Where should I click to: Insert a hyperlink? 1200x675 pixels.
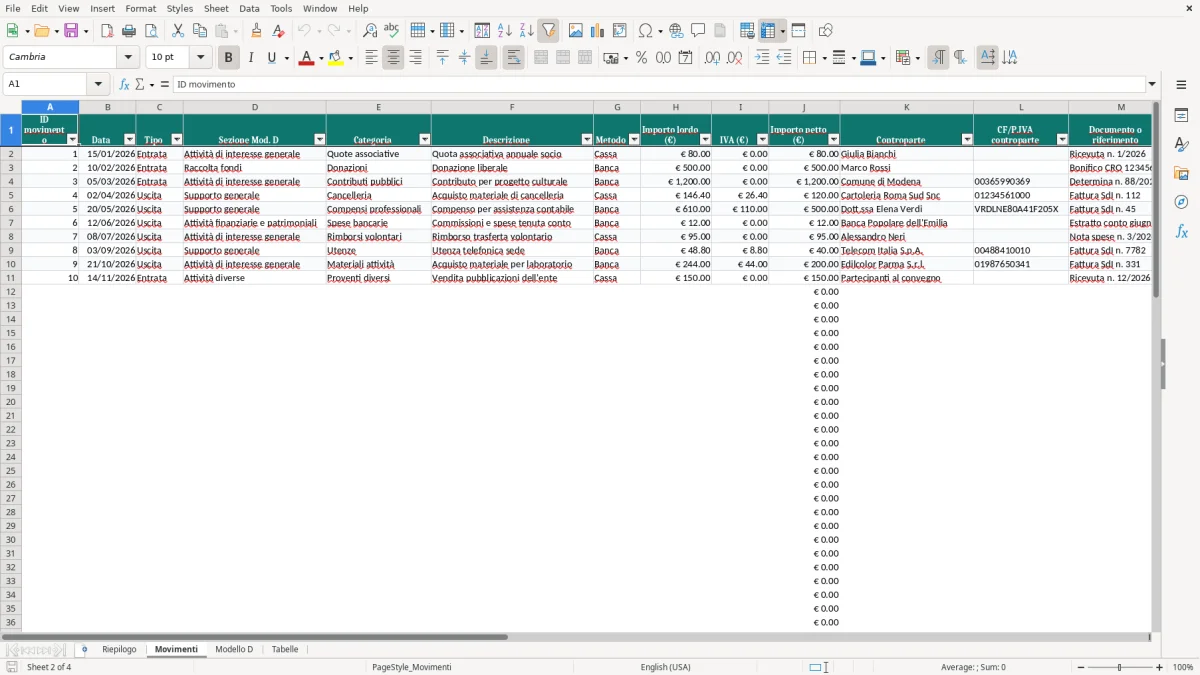click(676, 31)
